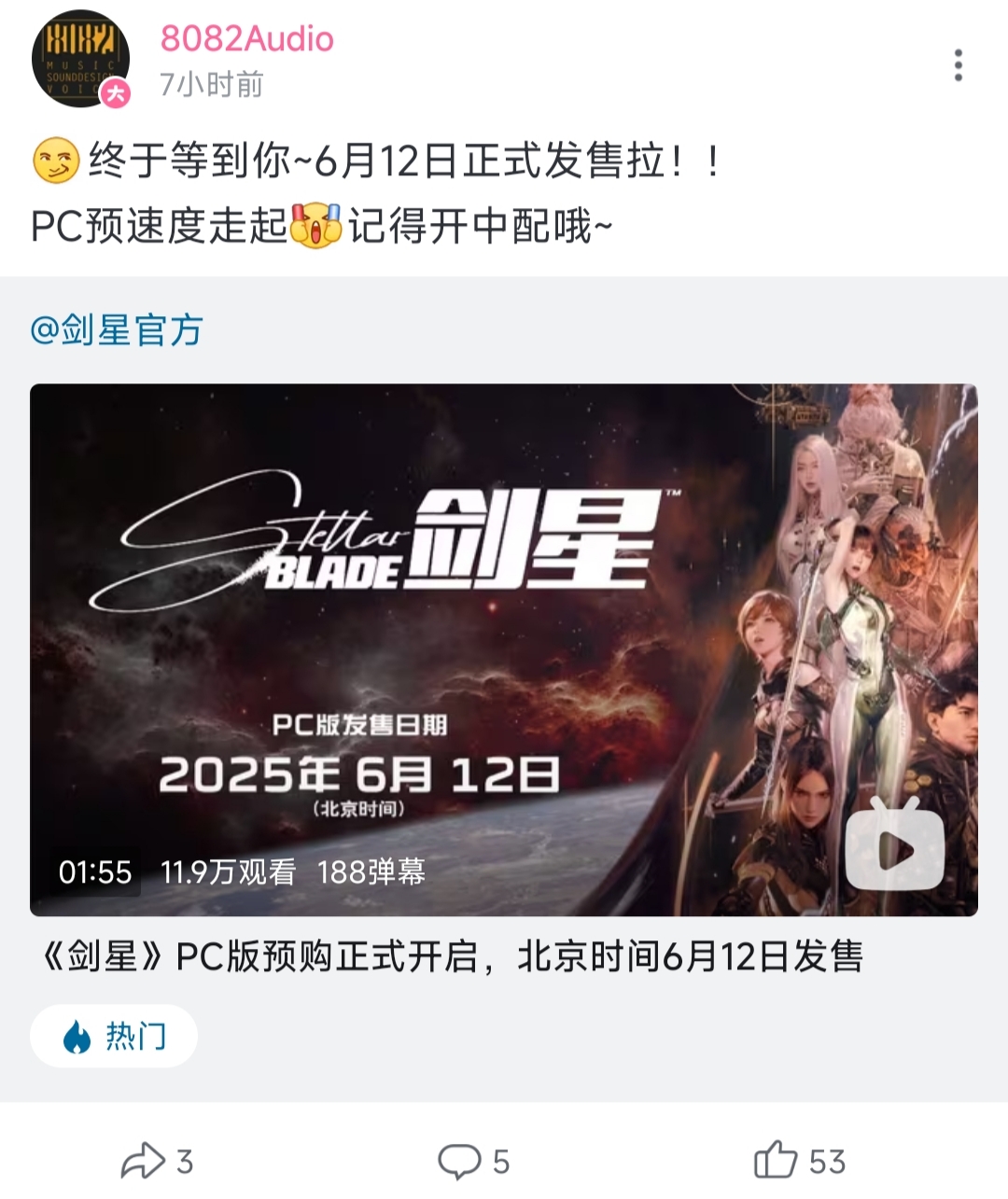Open comments via speech bubble icon
1008x1199 pixels.
tap(459, 1162)
